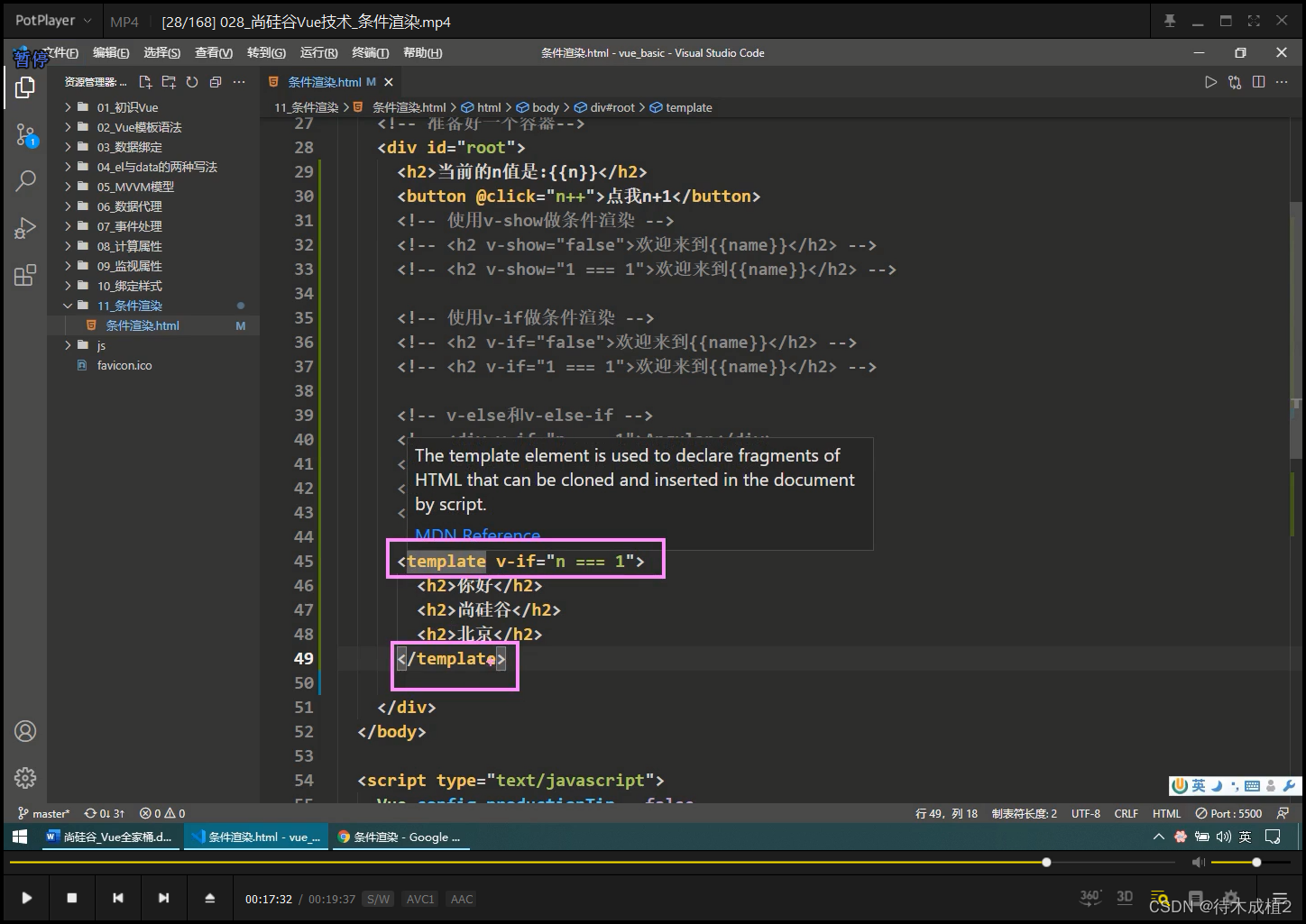Toggle 3D video mode in PotPlayer
The image size is (1306, 924).
tap(1125, 897)
